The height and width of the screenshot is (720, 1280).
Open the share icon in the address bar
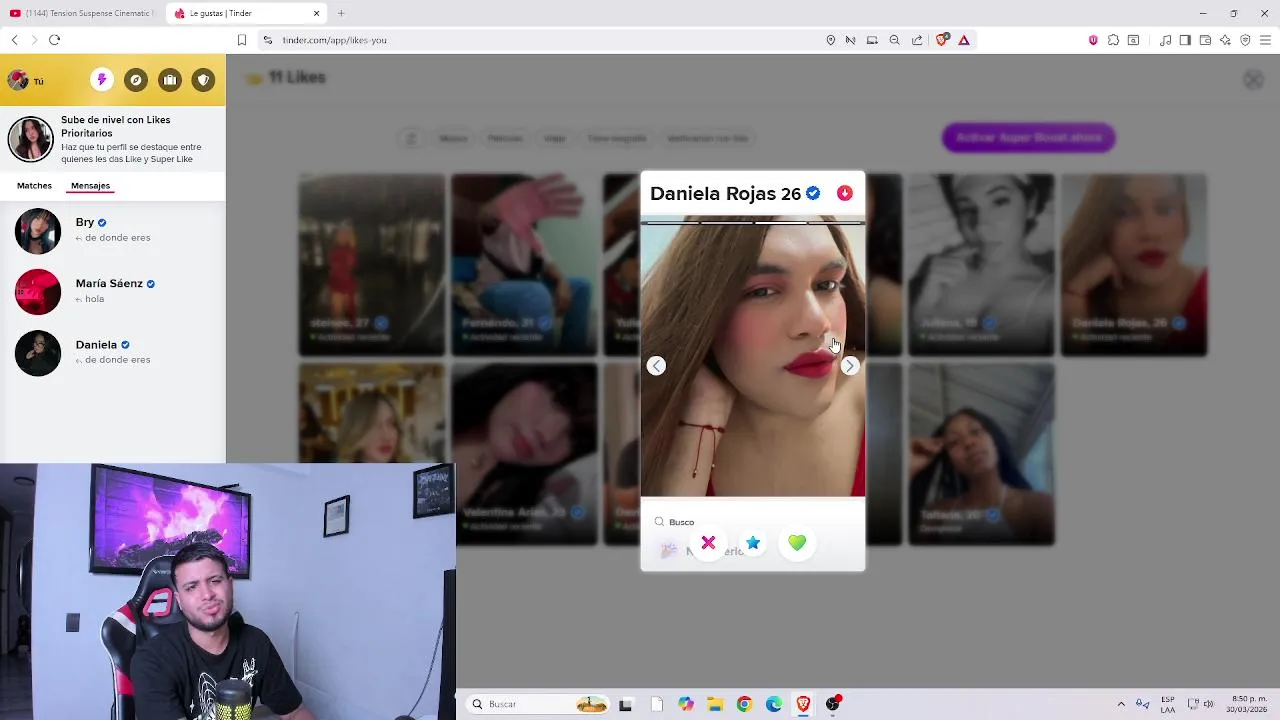(x=917, y=40)
